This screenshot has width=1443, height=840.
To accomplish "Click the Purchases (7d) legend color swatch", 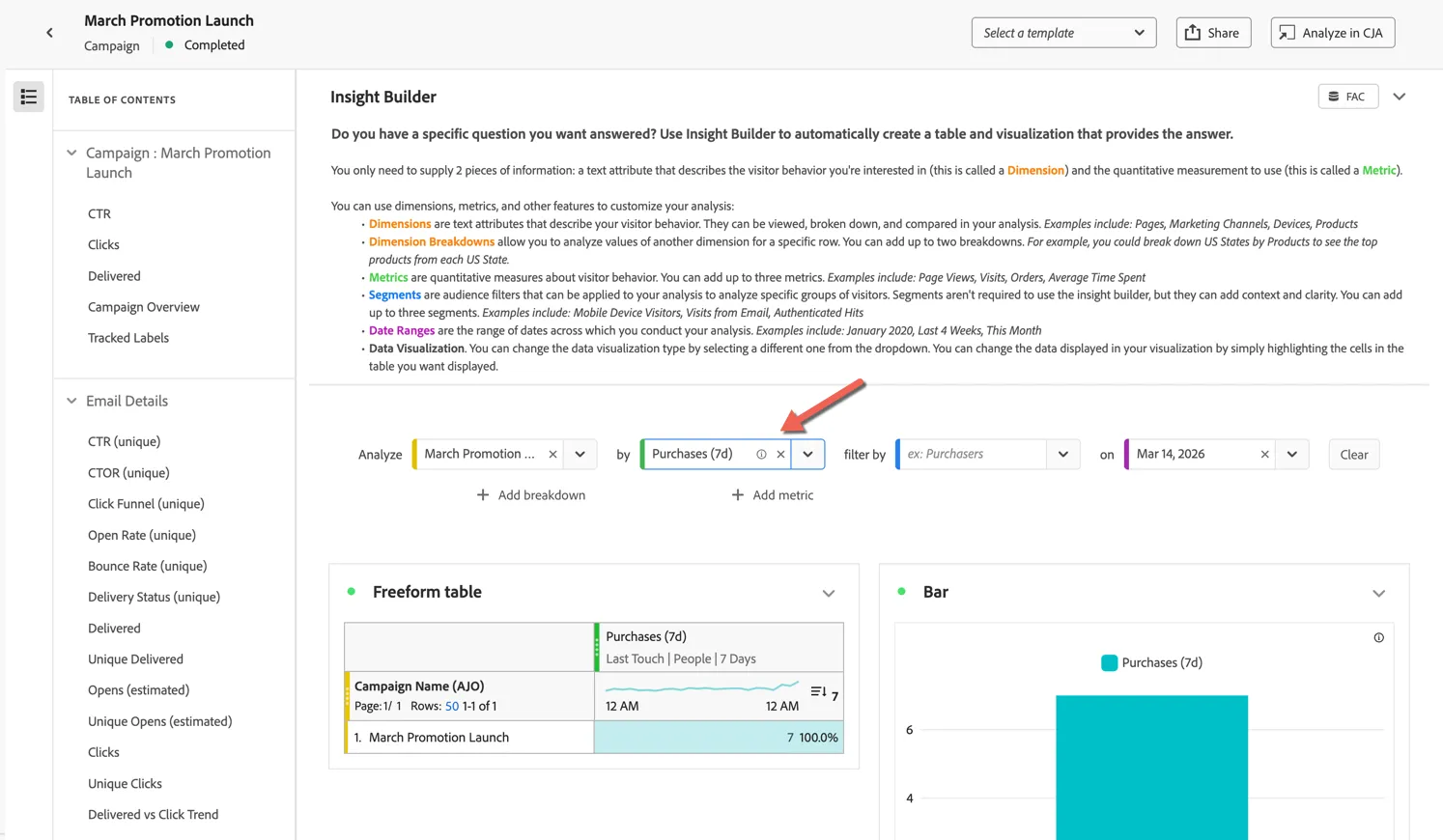I will coord(1109,662).
